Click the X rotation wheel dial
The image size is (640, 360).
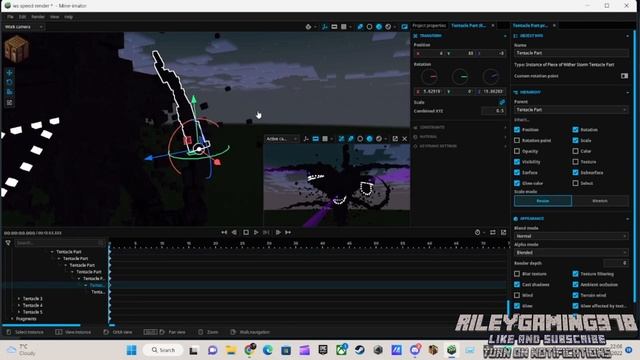click(x=429, y=77)
